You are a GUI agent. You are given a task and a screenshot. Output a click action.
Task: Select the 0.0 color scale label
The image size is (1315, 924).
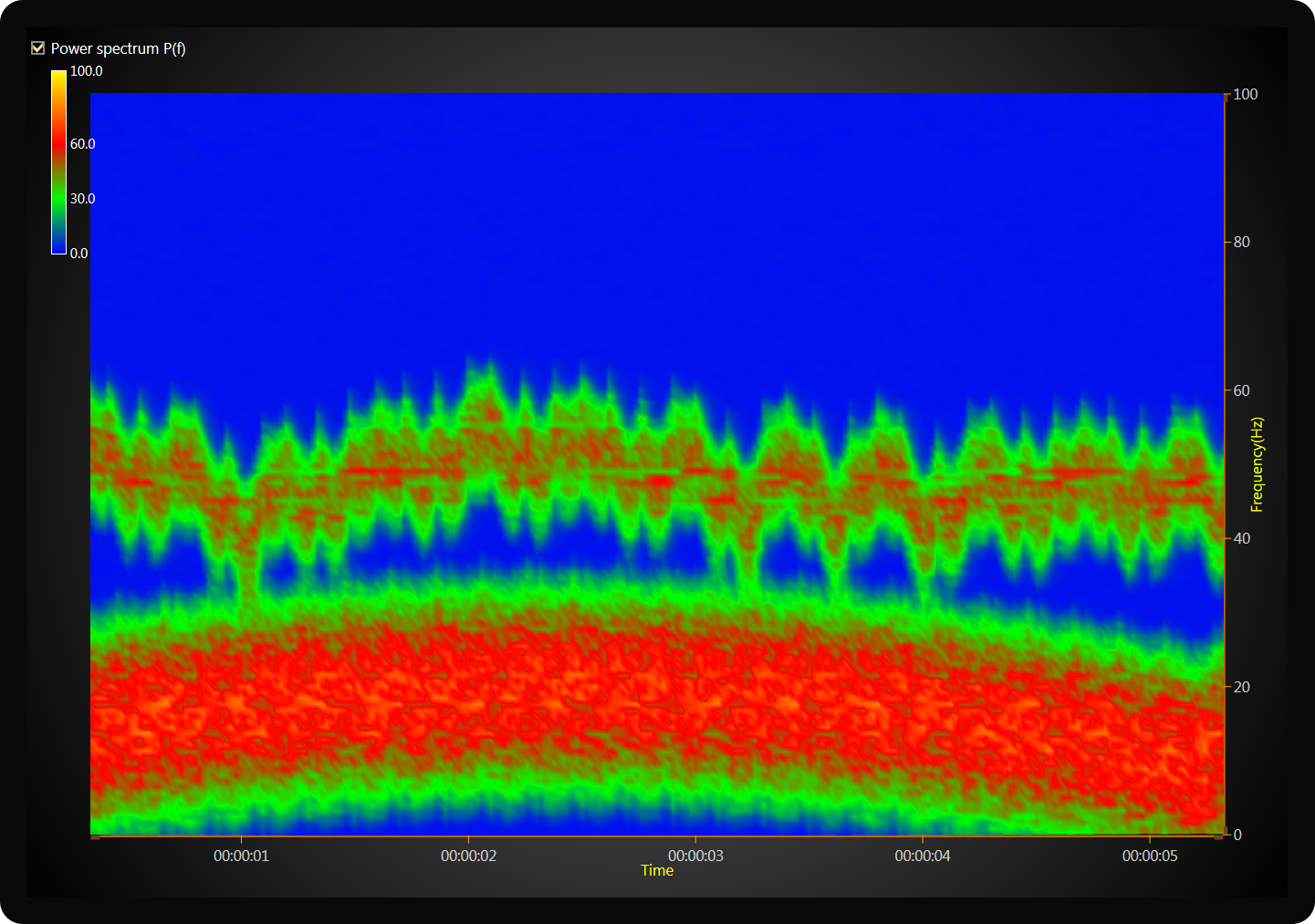point(78,254)
